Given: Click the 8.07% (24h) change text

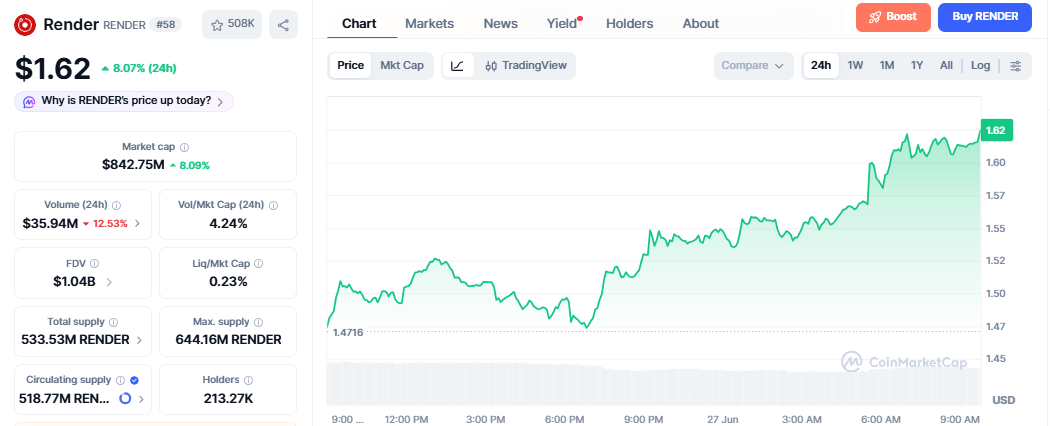Looking at the screenshot, I should (x=144, y=68).
